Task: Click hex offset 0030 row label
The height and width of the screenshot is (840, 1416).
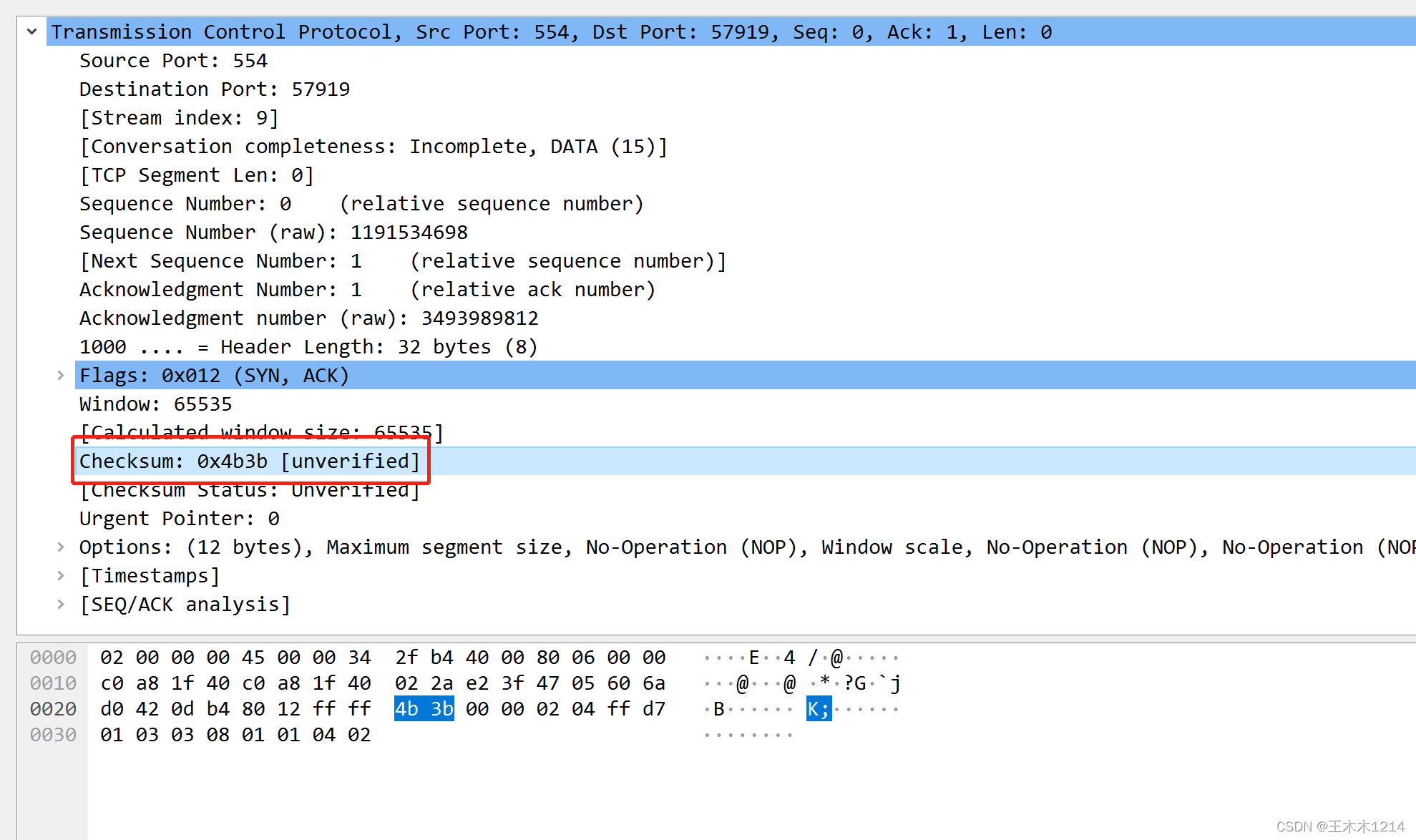Action: point(53,735)
